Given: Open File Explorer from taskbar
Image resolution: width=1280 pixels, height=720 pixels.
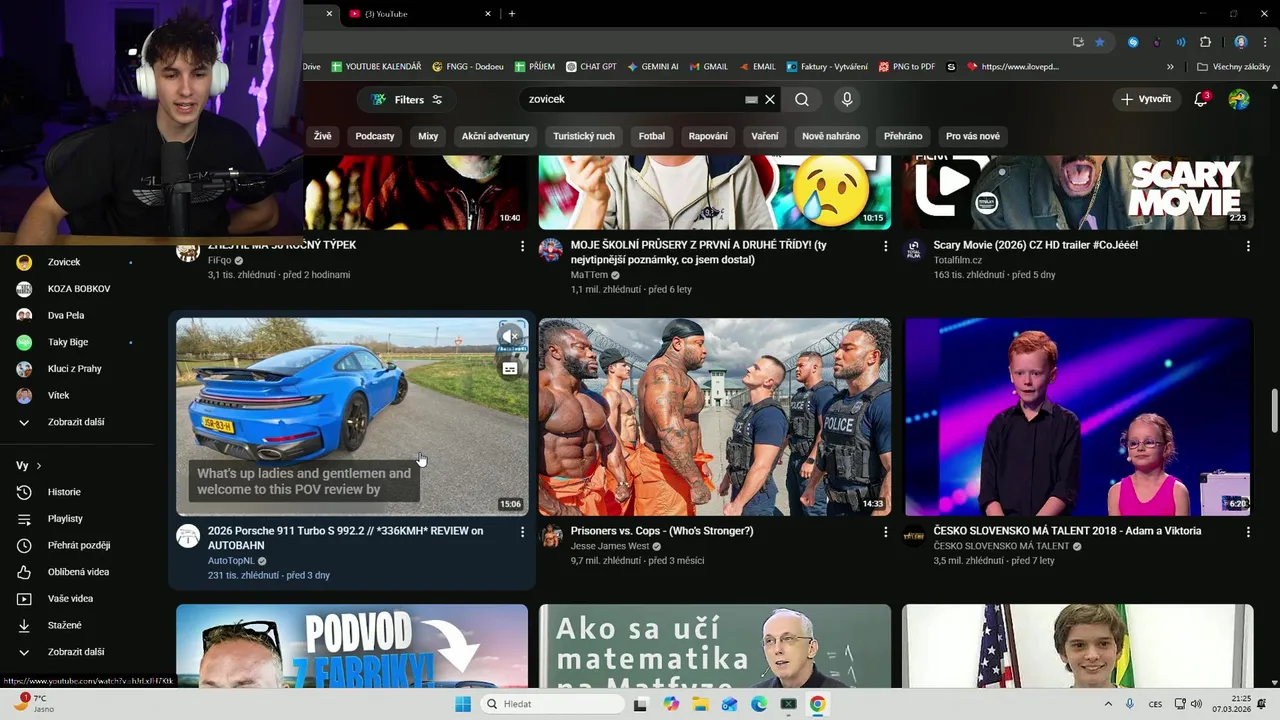Looking at the screenshot, I should click(x=700, y=704).
